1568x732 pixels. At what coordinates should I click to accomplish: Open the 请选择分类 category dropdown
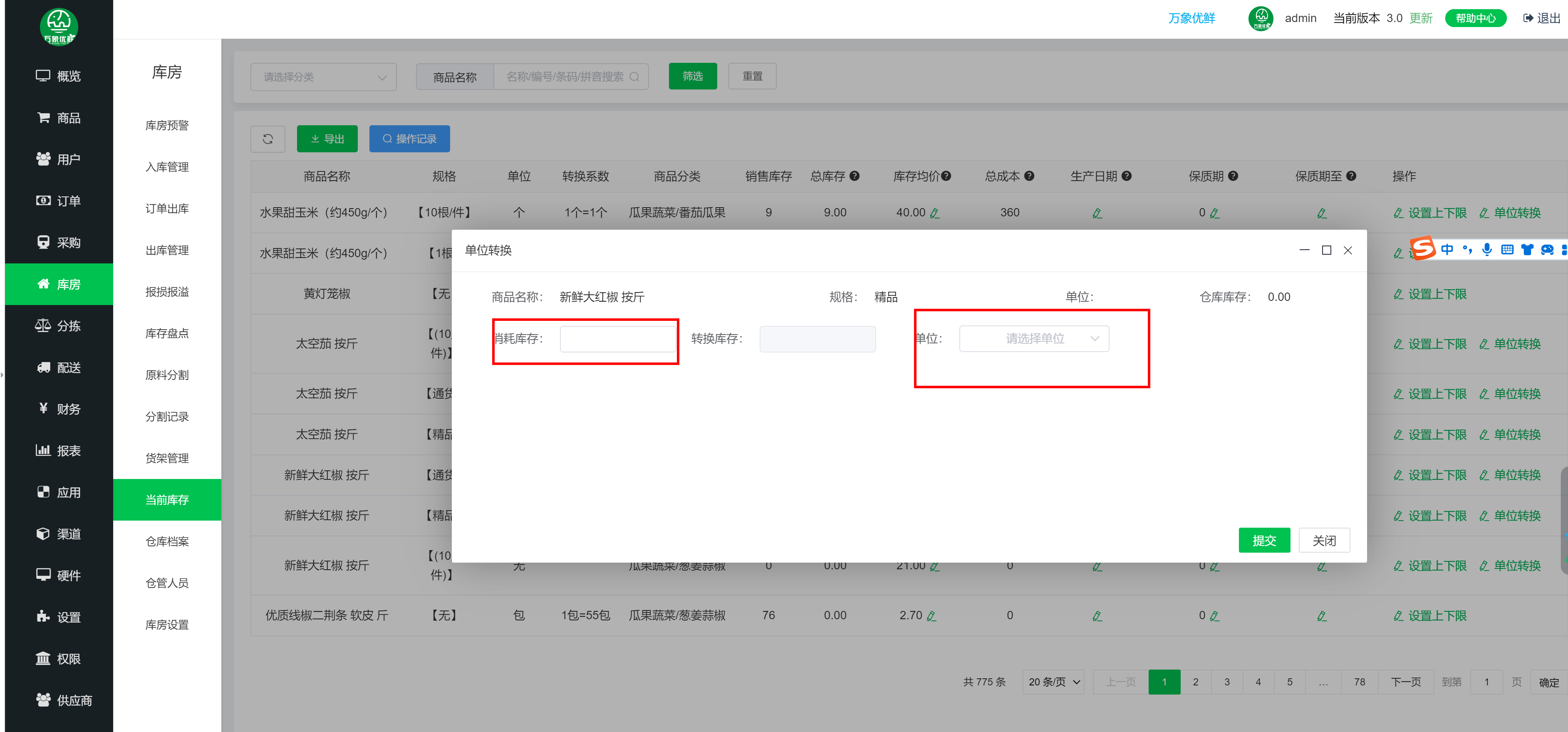pyautogui.click(x=323, y=77)
